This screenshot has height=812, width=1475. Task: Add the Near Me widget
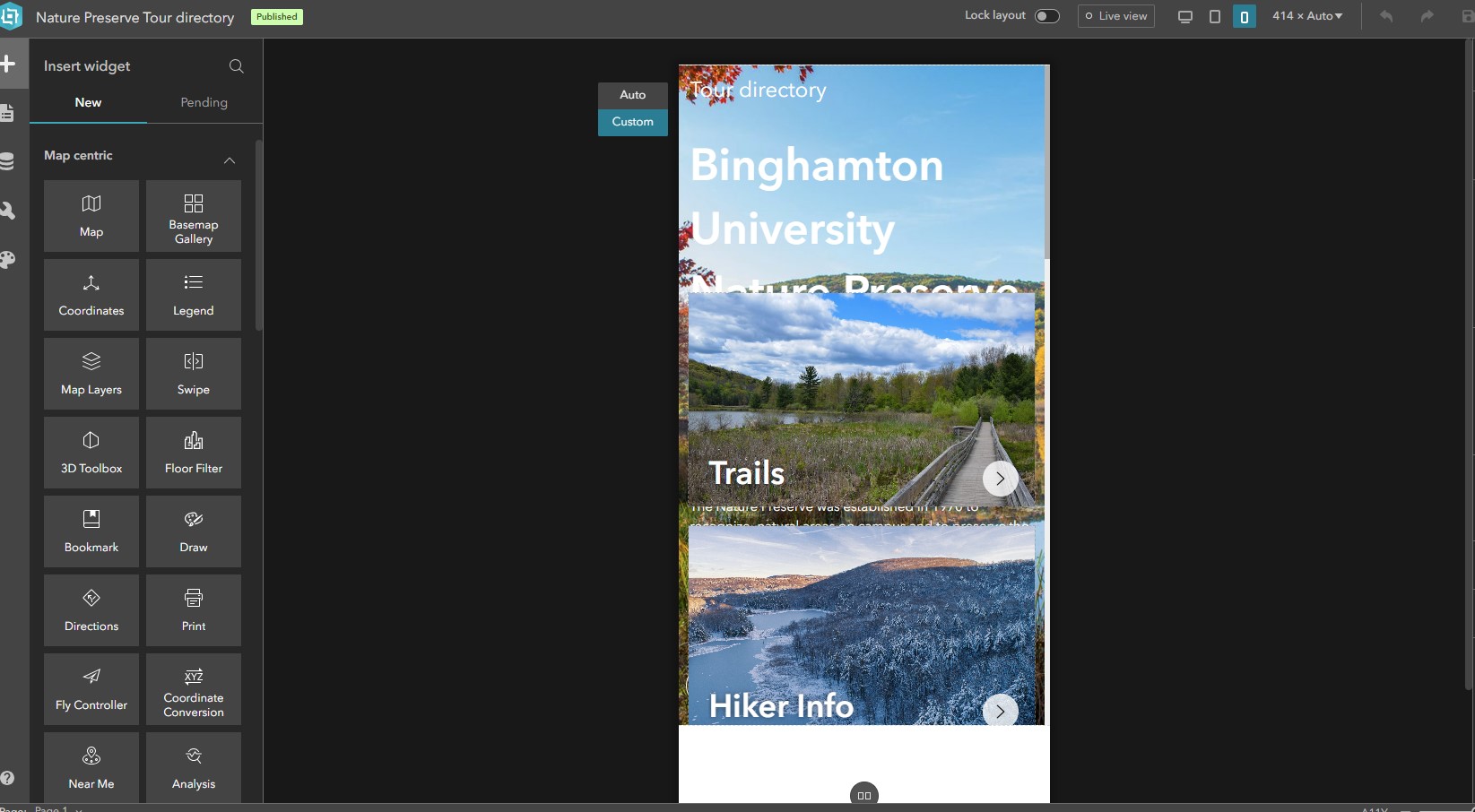[91, 767]
